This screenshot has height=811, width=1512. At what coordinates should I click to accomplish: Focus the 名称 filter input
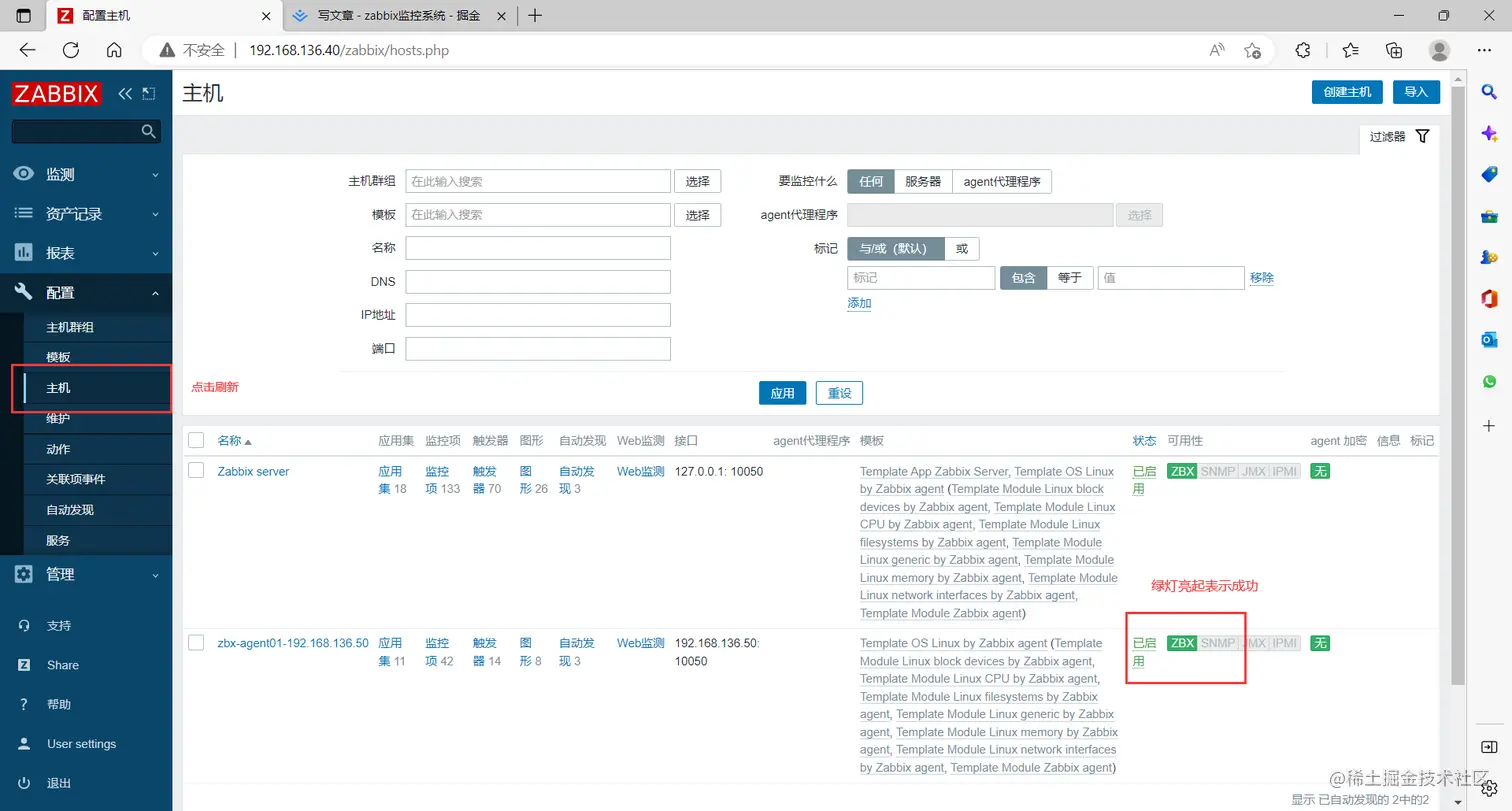point(538,248)
